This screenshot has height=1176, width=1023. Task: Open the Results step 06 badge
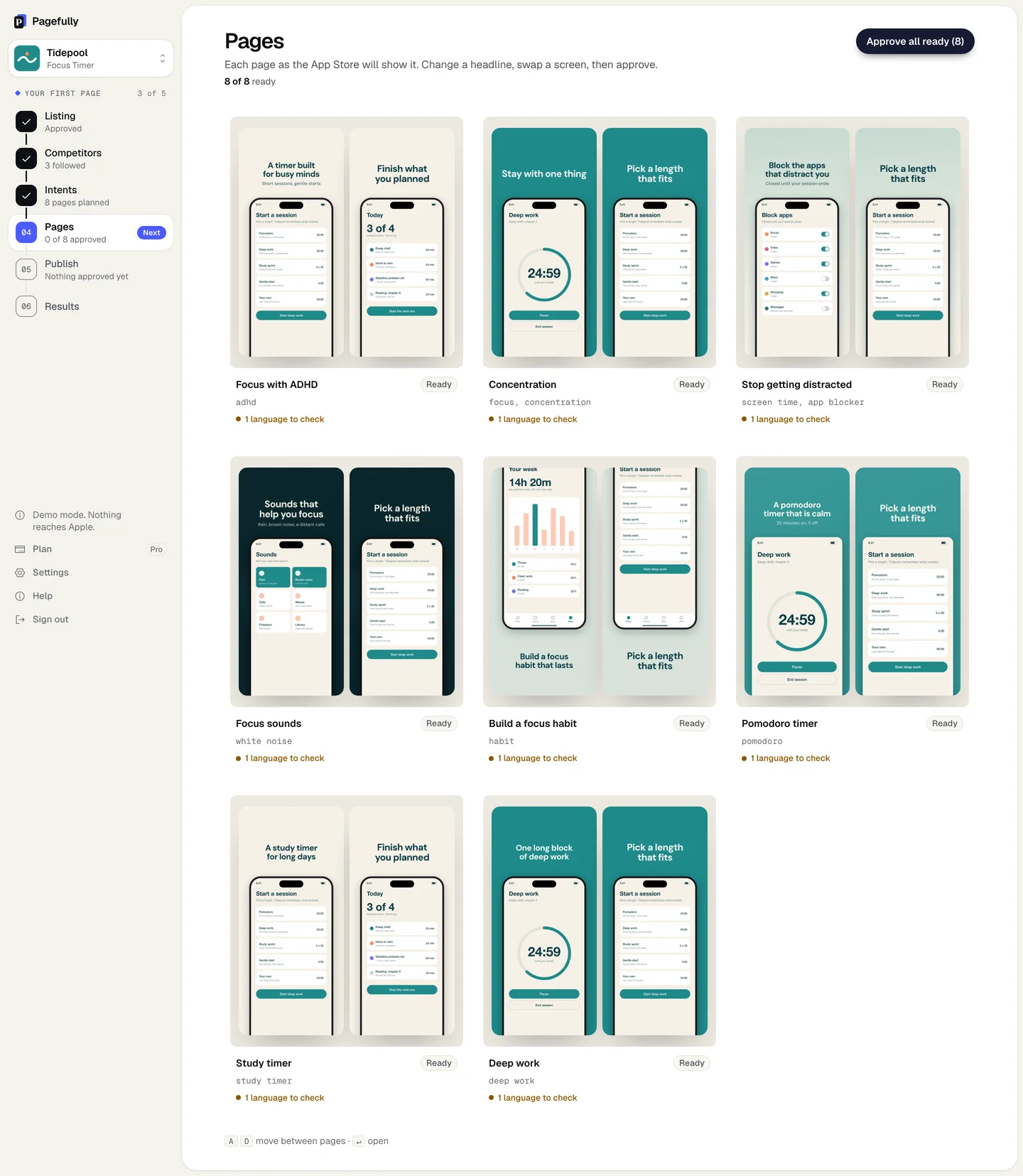26,306
